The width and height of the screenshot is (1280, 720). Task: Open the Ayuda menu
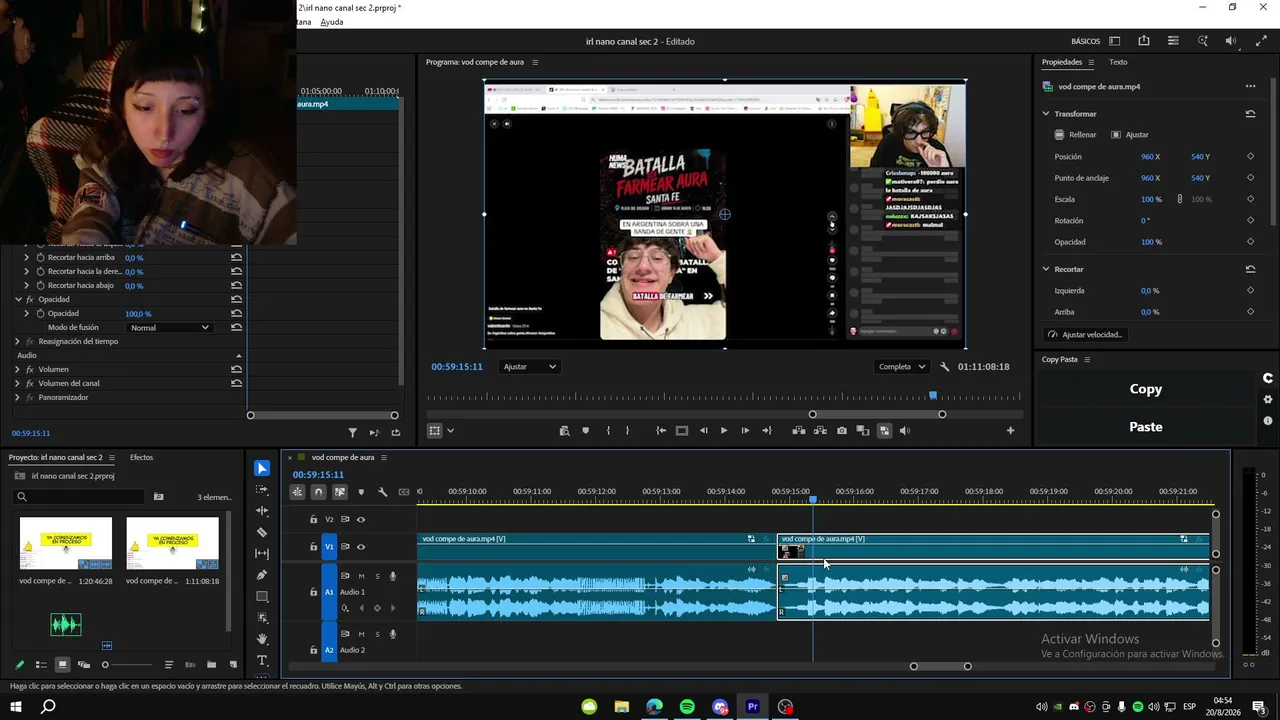(332, 22)
